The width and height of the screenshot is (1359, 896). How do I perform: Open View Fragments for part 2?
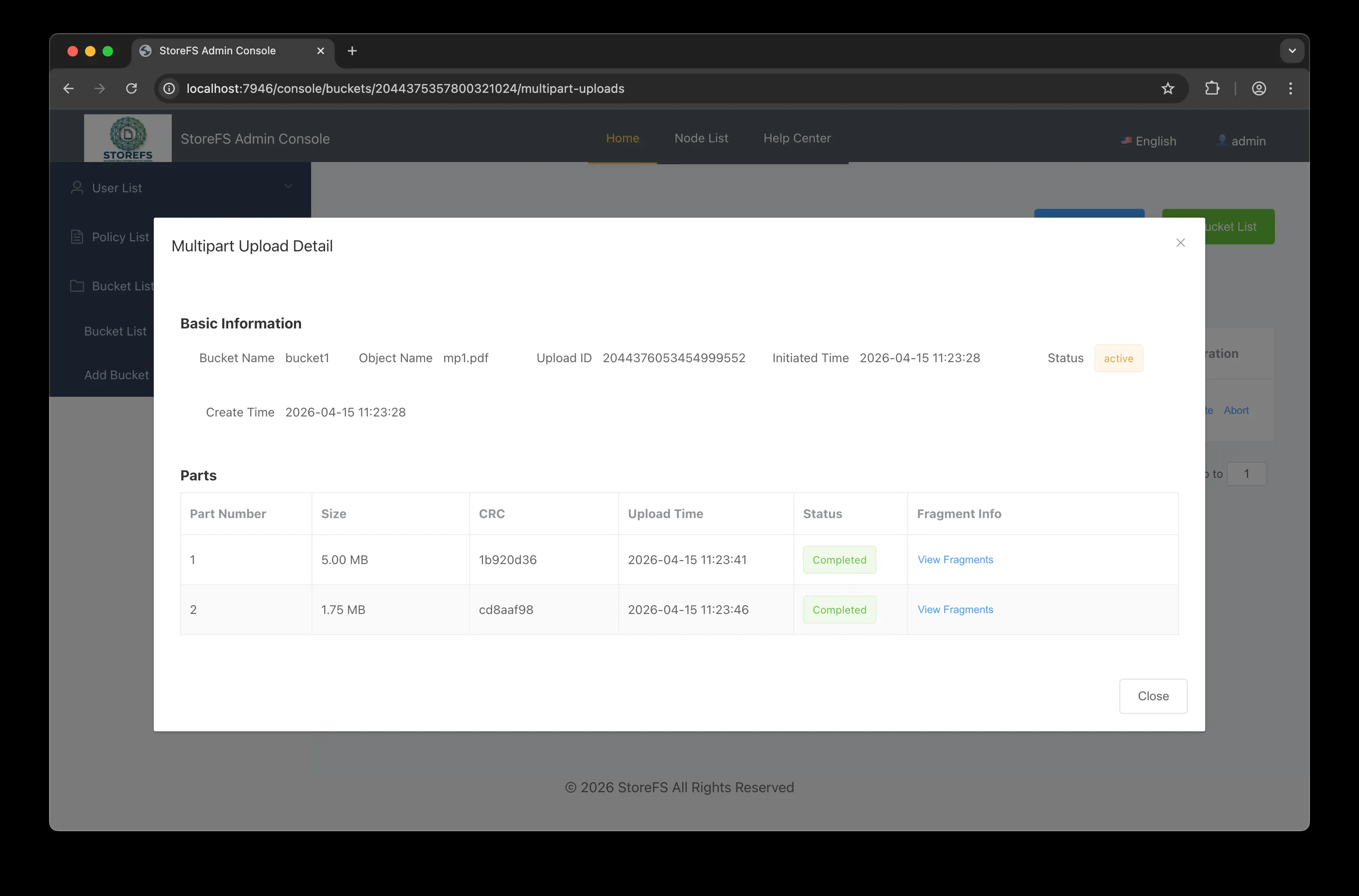click(955, 609)
